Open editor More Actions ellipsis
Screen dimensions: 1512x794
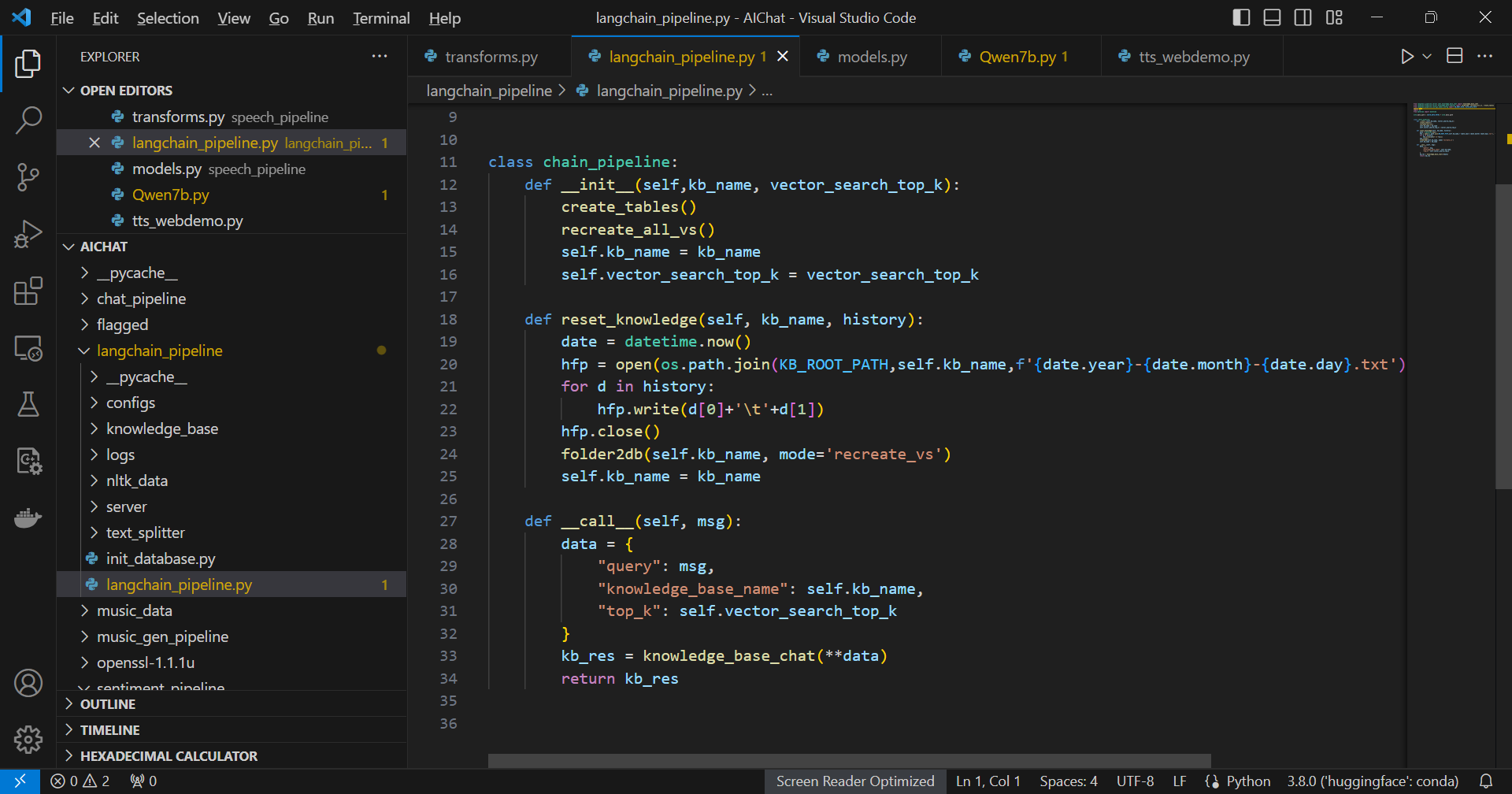click(1484, 56)
